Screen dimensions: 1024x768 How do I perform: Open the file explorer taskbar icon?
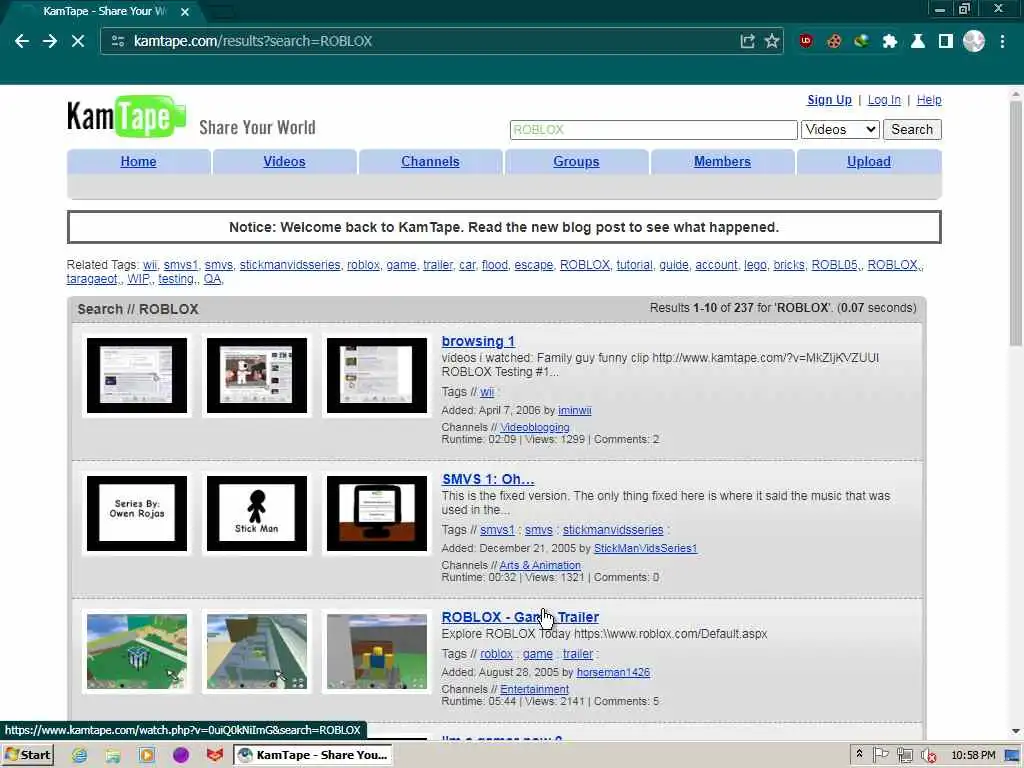[113, 756]
